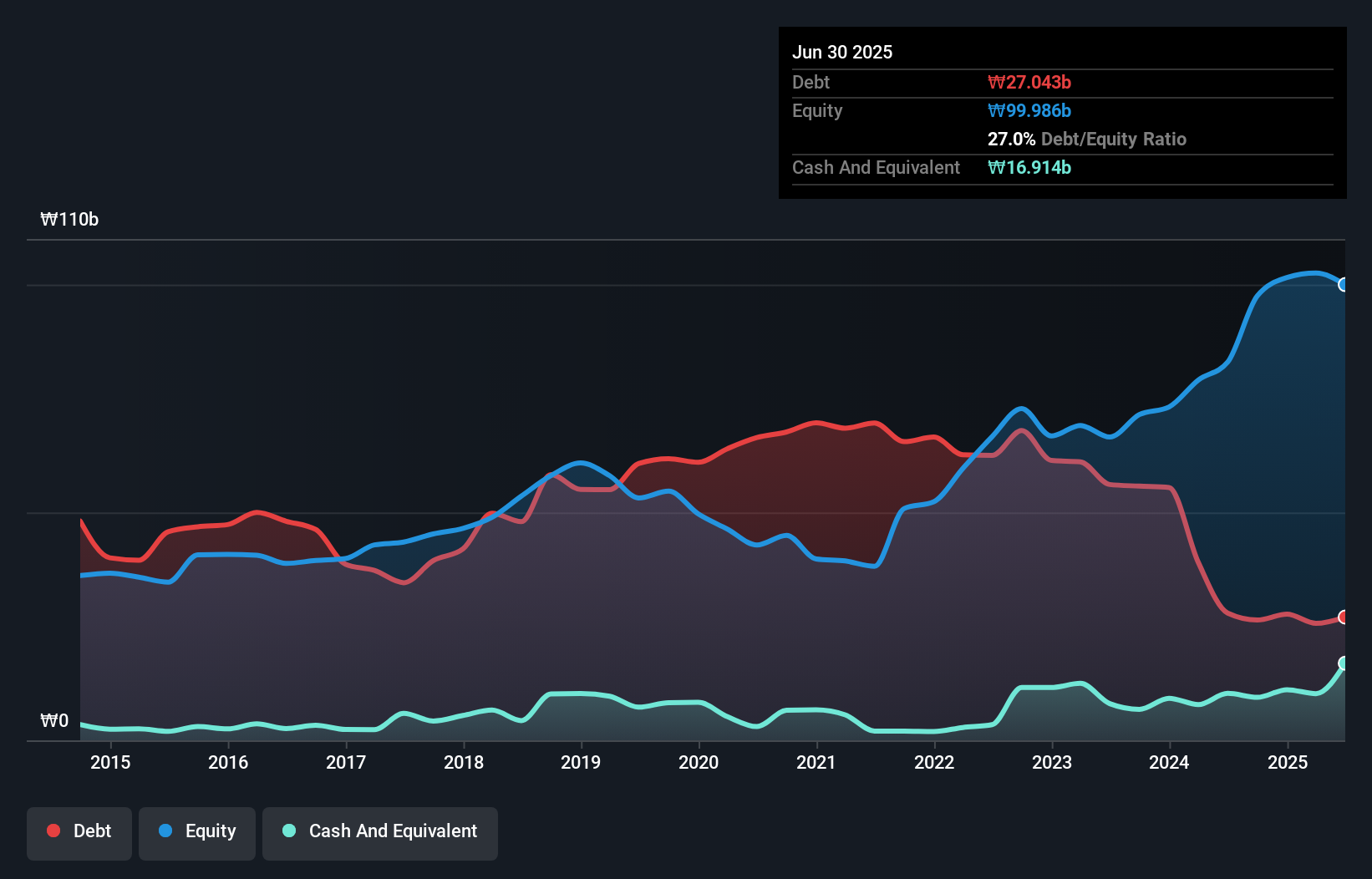Click the ₩99.986b equity value in tooltip

[1029, 110]
